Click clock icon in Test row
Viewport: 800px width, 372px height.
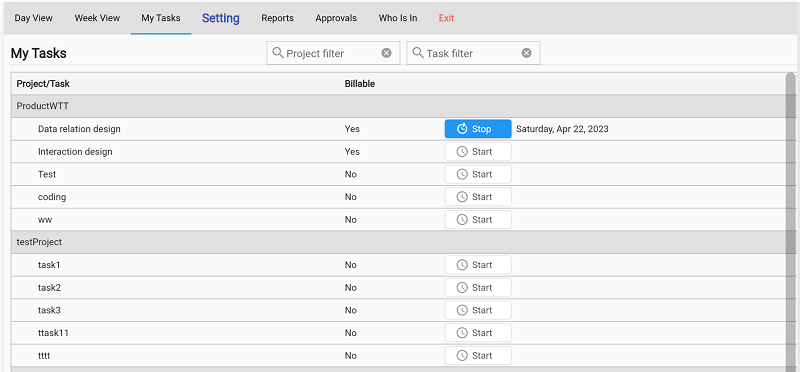(x=462, y=175)
